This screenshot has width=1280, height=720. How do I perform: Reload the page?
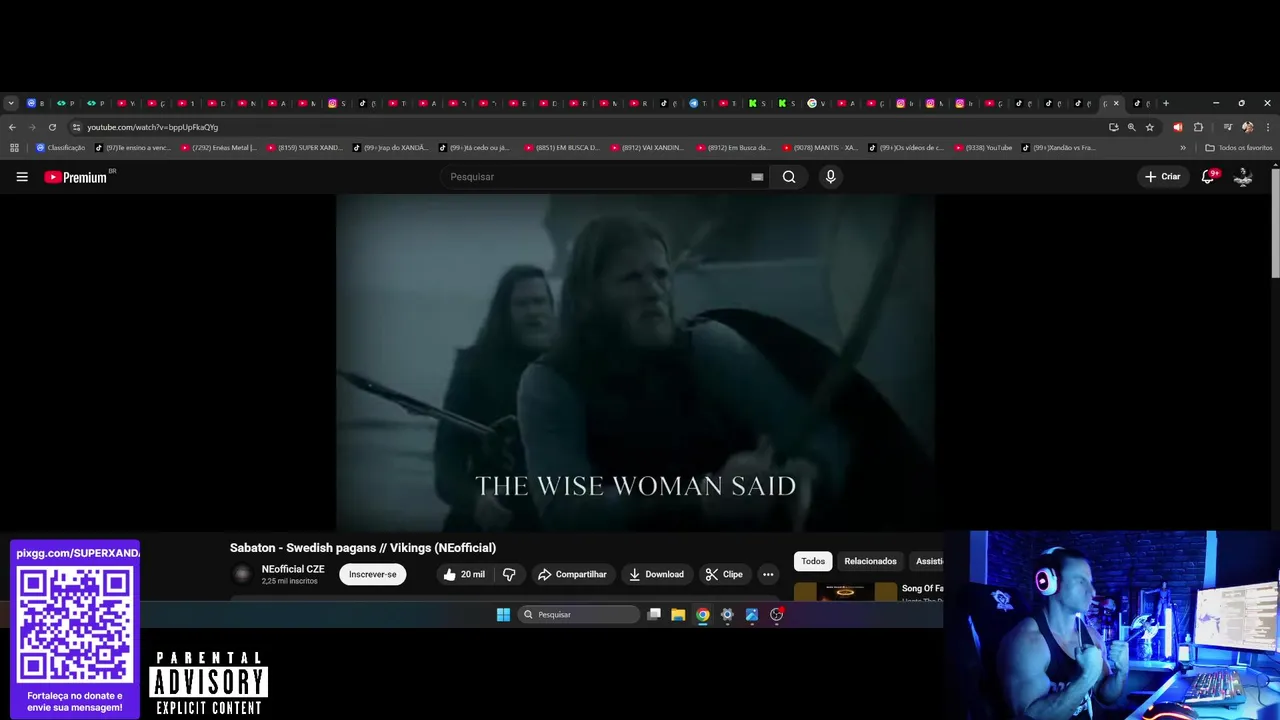52,127
